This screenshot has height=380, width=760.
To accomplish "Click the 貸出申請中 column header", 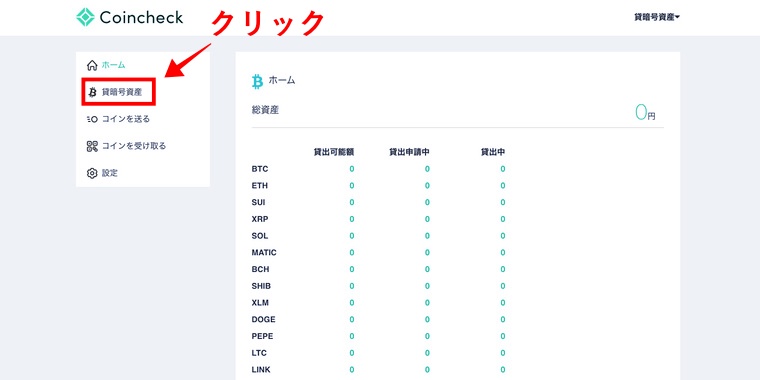I will [409, 152].
